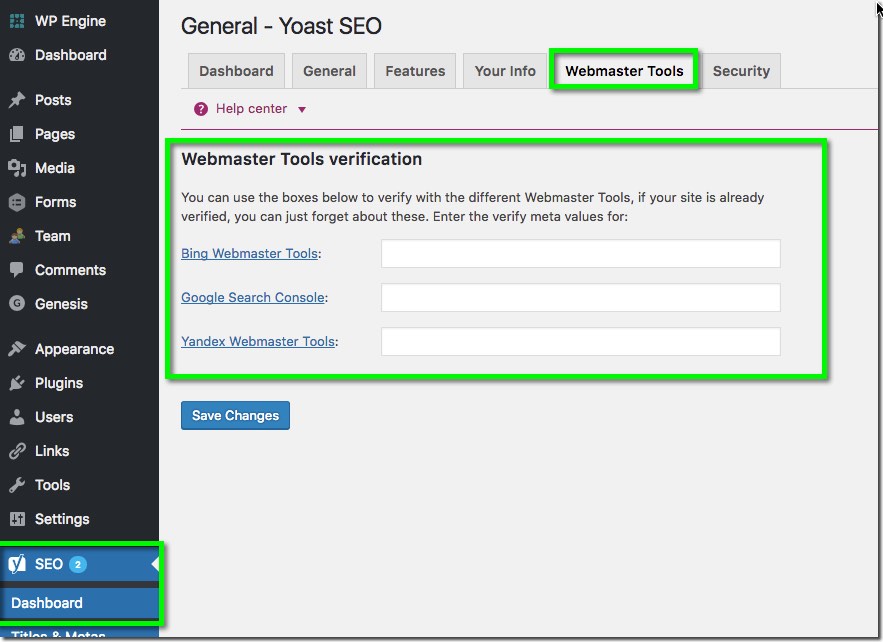
Task: Switch to the Features tab
Action: click(414, 70)
